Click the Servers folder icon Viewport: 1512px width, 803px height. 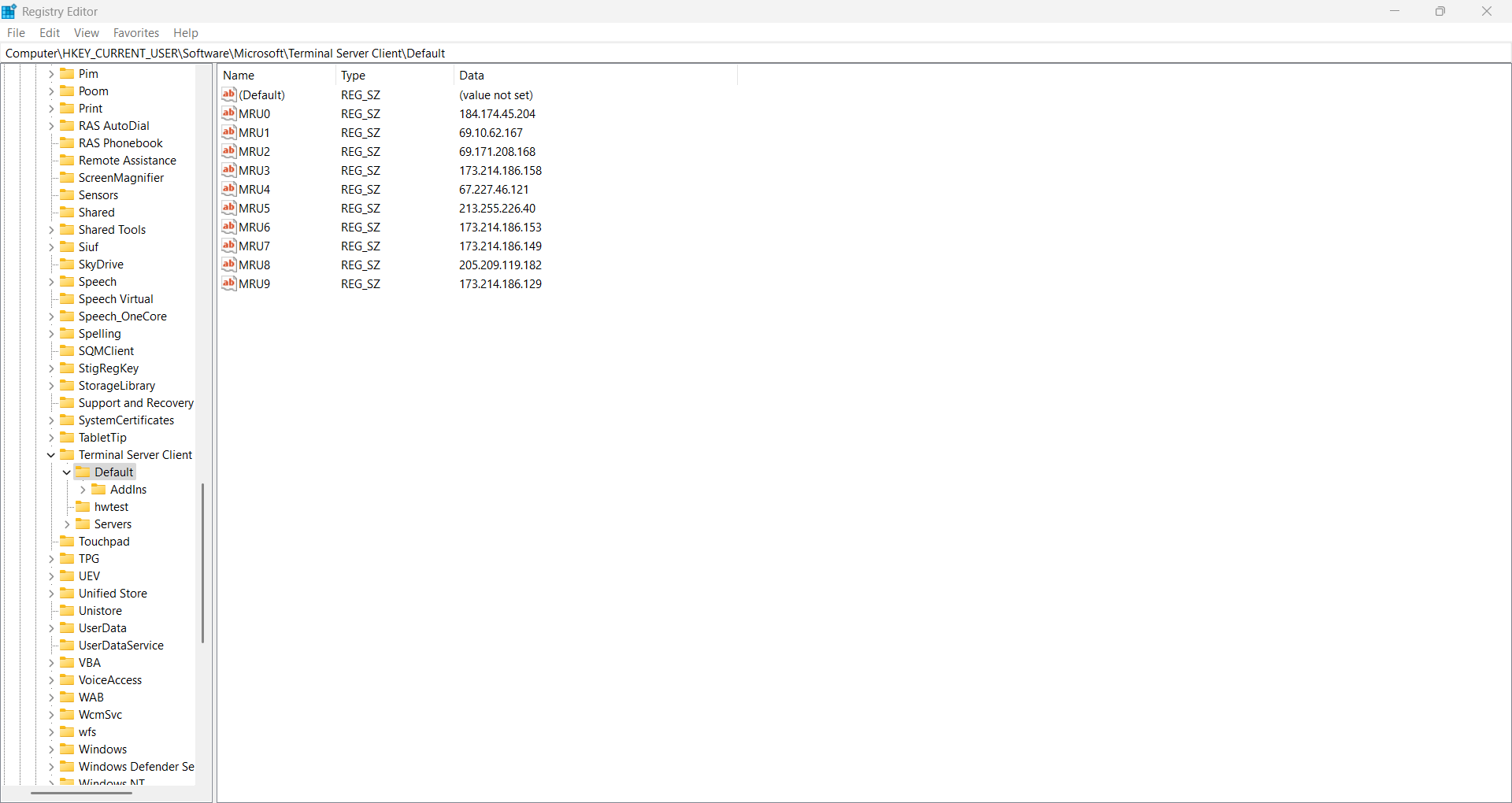click(83, 524)
